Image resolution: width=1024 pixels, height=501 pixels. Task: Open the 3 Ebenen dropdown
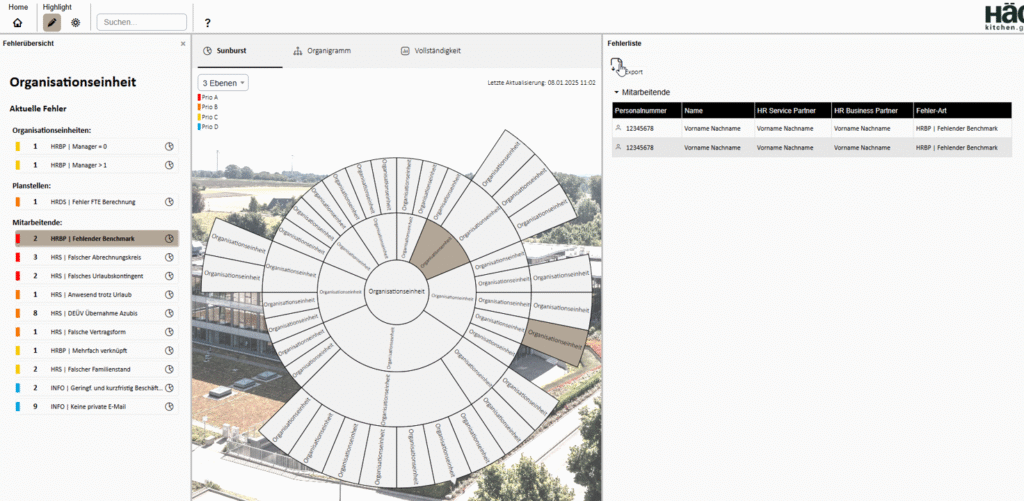coord(223,83)
